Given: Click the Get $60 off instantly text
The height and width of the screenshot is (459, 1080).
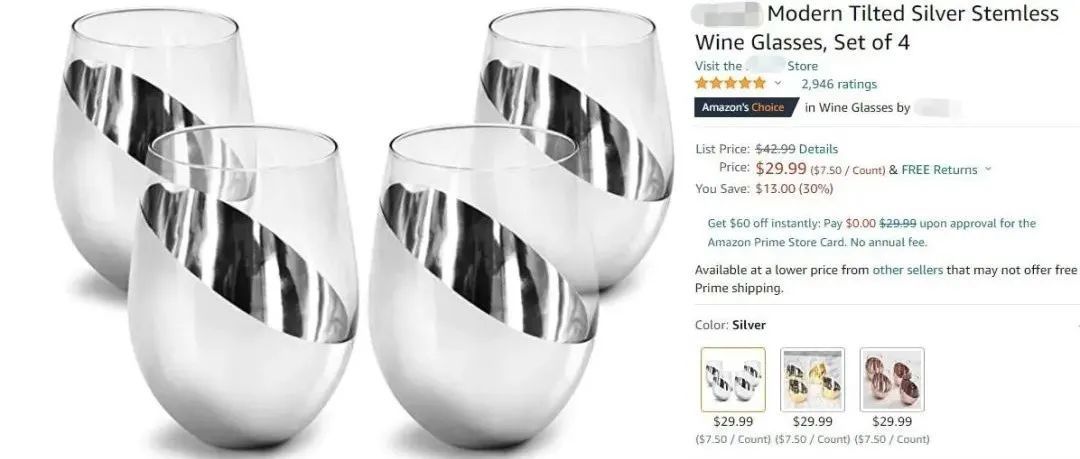Looking at the screenshot, I should tap(763, 223).
